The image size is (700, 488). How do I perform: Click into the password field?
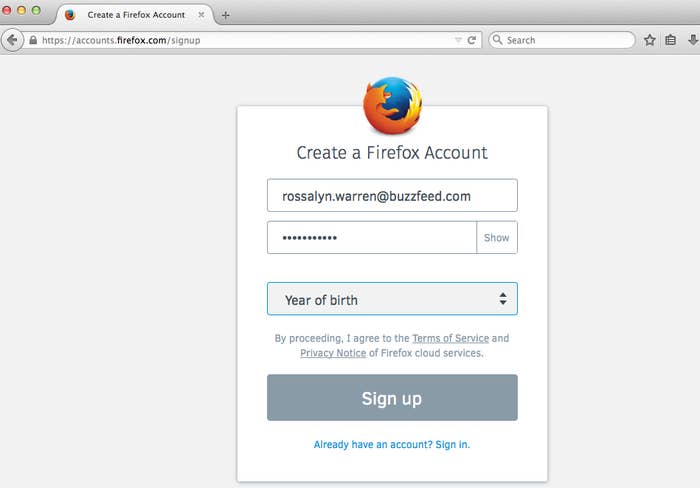click(372, 238)
